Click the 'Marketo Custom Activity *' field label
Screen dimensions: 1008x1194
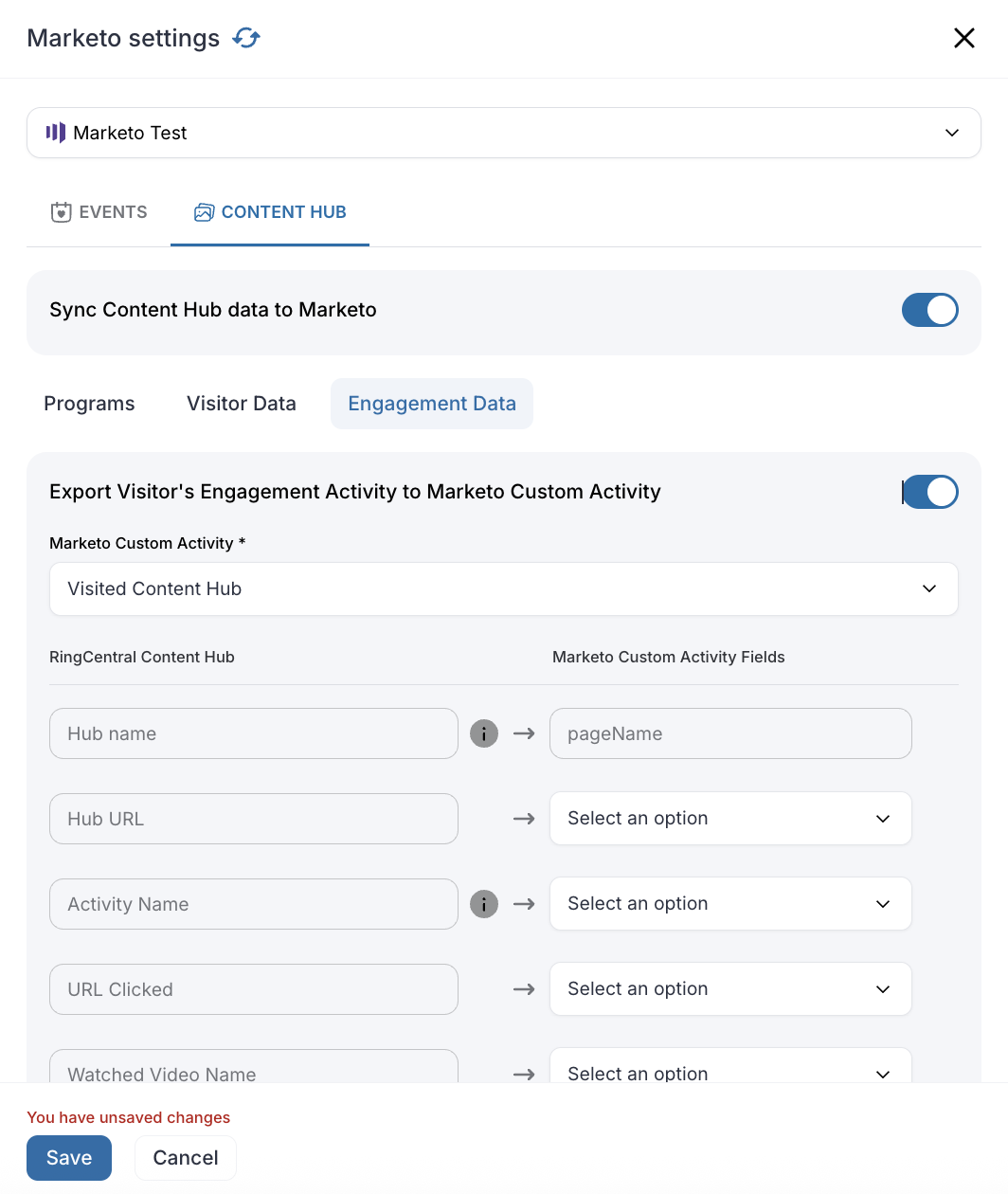click(148, 543)
